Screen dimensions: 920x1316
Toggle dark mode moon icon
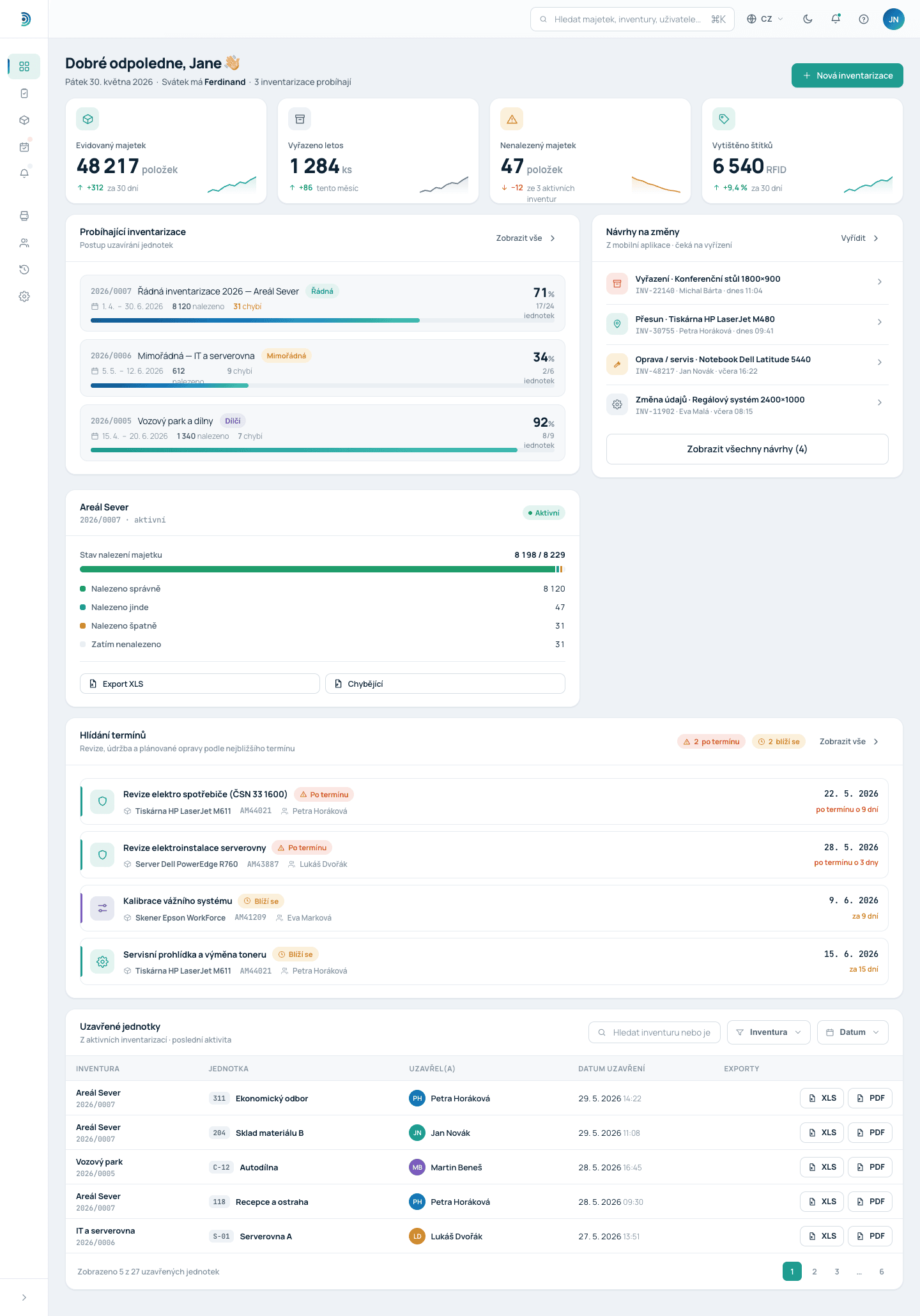pos(808,19)
